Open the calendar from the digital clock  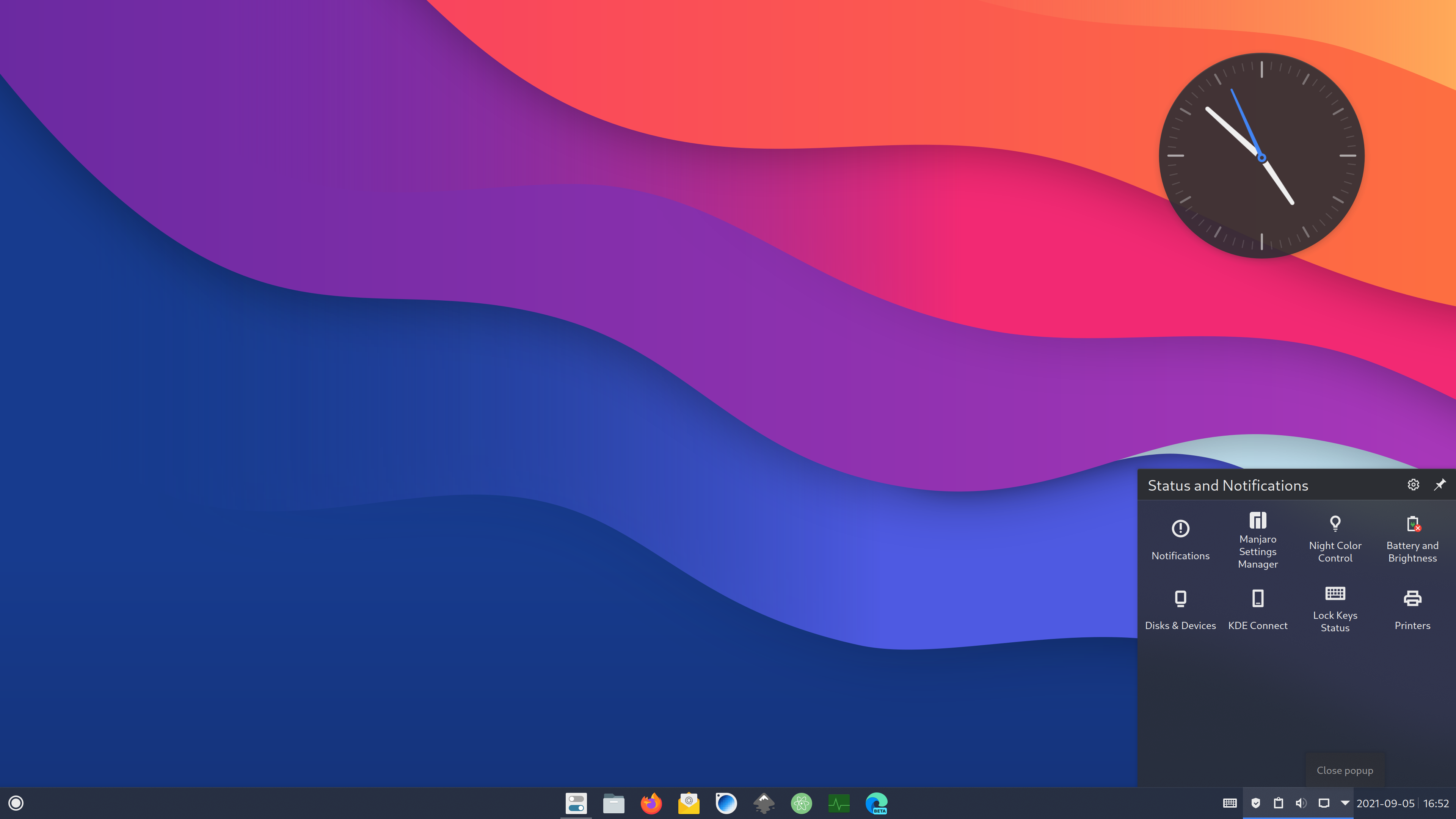[1402, 803]
